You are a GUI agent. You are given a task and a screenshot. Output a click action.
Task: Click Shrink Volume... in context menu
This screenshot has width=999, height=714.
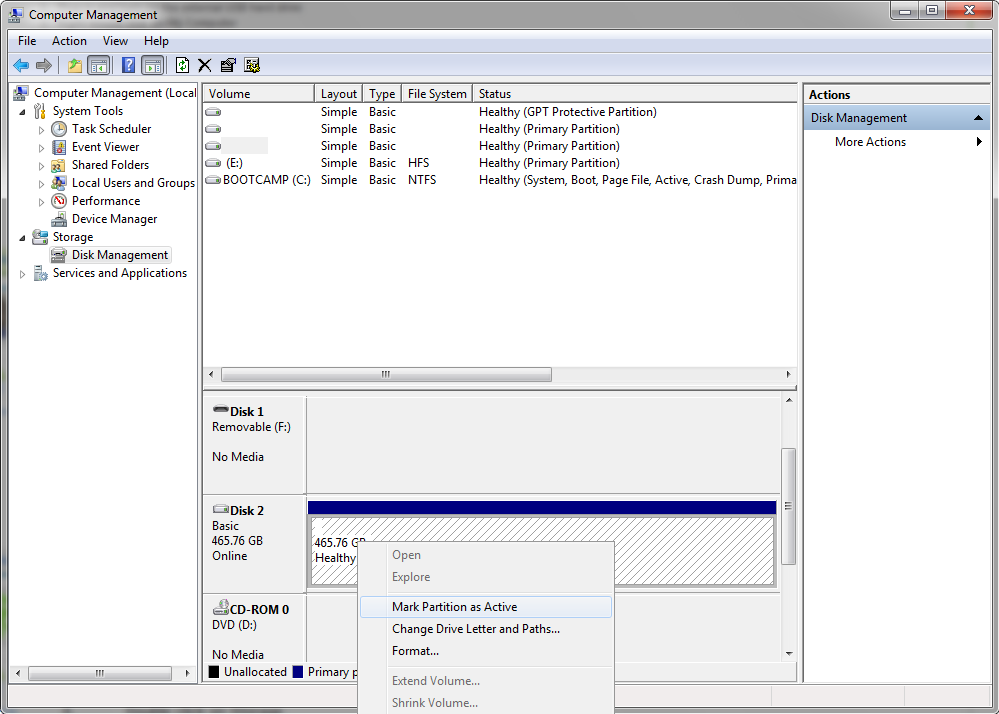click(485, 703)
